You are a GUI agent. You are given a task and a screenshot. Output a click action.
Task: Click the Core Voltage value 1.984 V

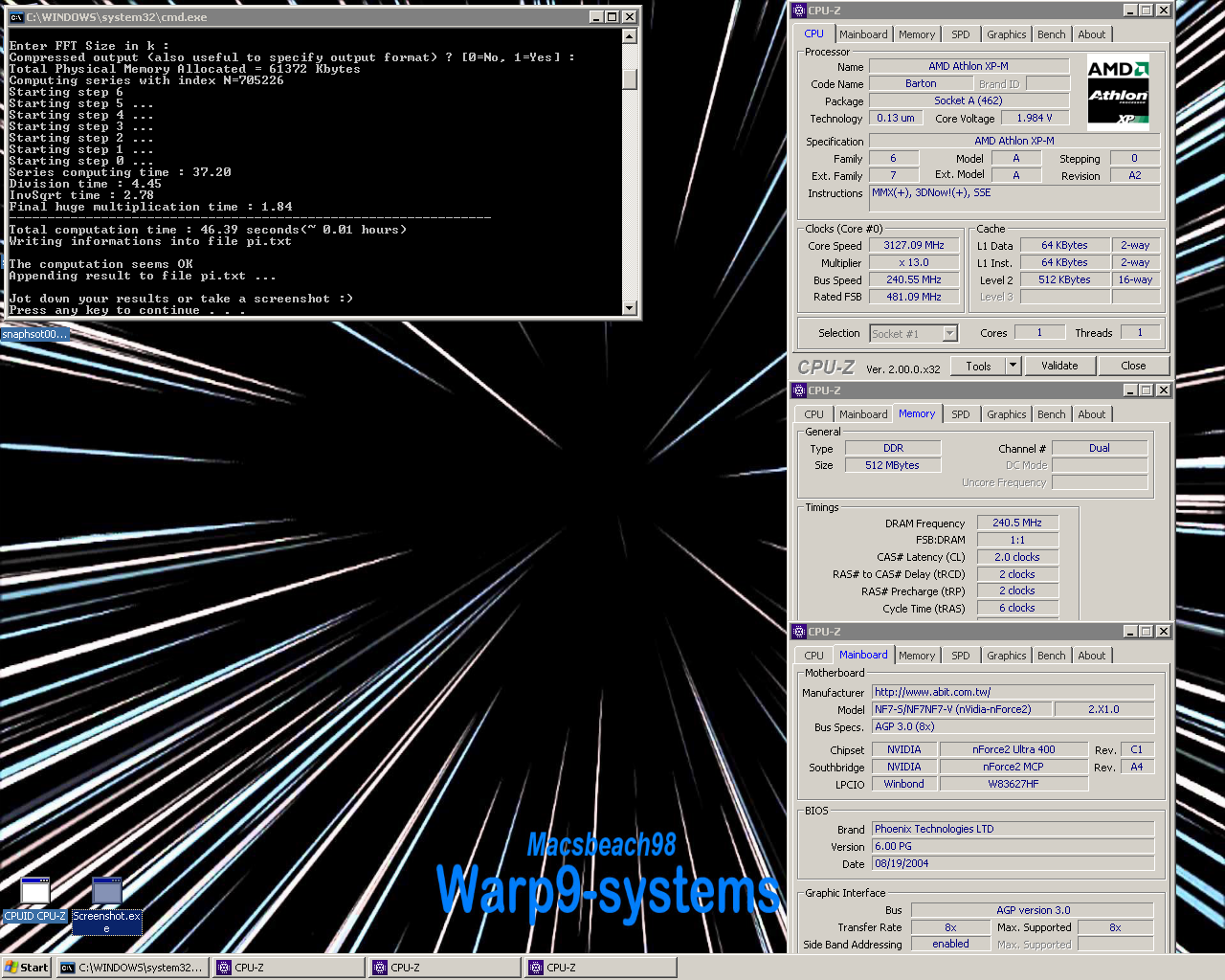1034,118
